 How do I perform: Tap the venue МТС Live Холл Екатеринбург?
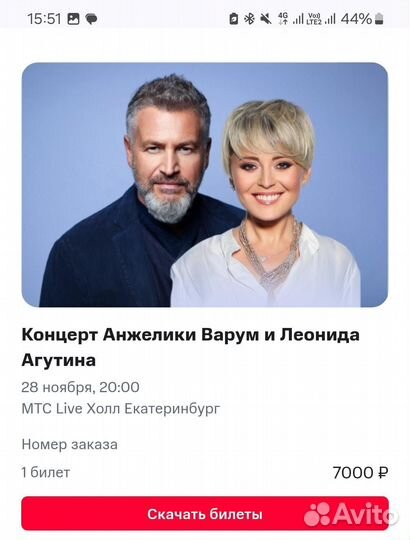(121, 409)
